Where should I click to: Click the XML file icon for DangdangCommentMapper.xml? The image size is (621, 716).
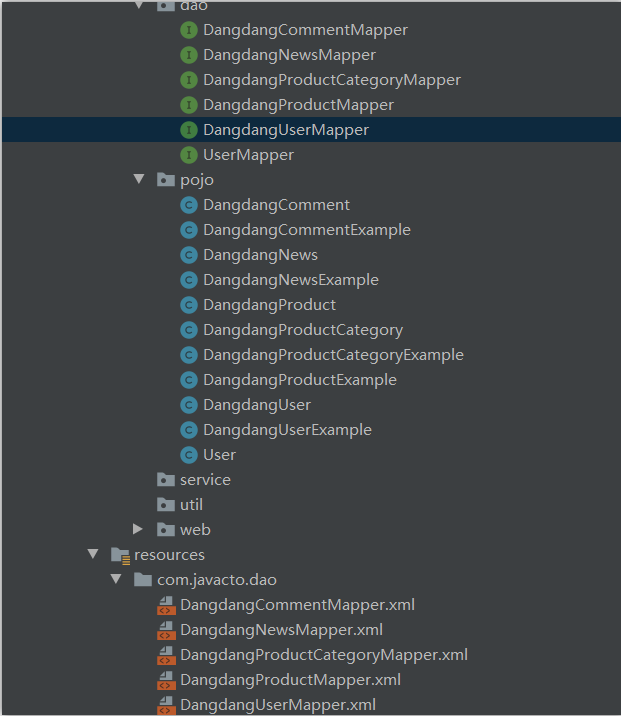(x=166, y=606)
